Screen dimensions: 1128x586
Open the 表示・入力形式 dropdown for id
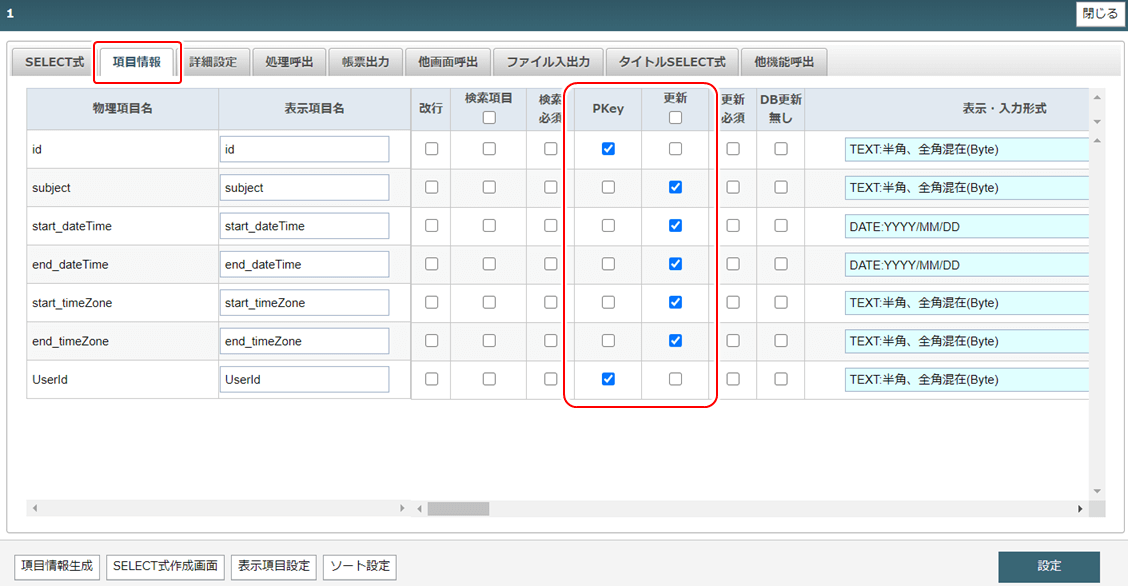(x=966, y=149)
